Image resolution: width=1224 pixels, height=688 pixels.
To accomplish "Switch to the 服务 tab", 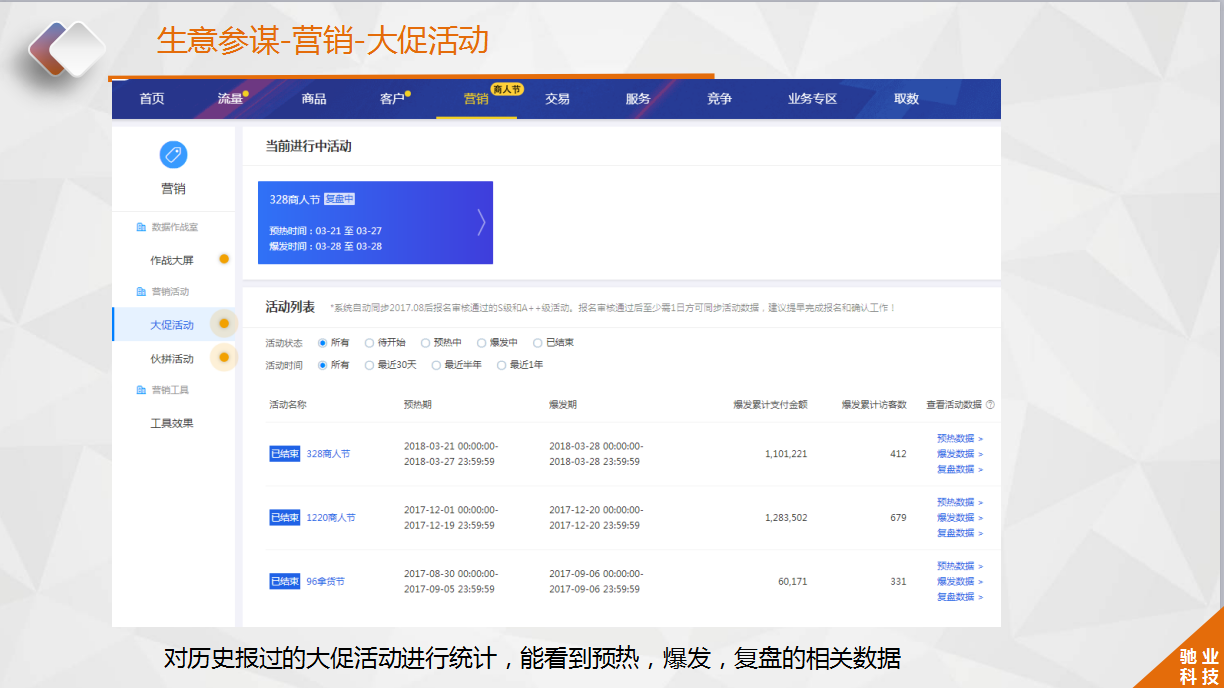I will tap(638, 99).
